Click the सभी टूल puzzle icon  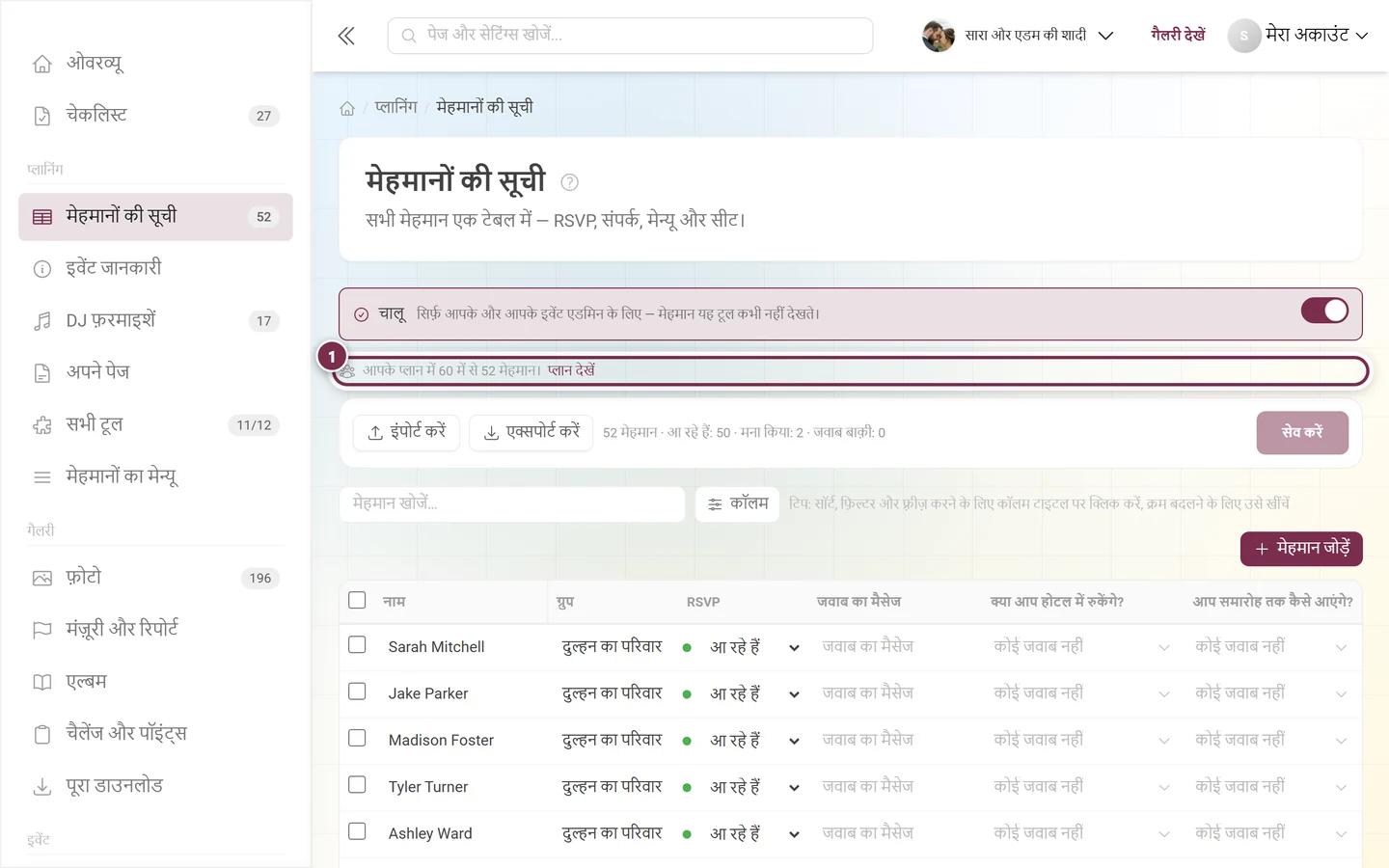pyautogui.click(x=42, y=425)
